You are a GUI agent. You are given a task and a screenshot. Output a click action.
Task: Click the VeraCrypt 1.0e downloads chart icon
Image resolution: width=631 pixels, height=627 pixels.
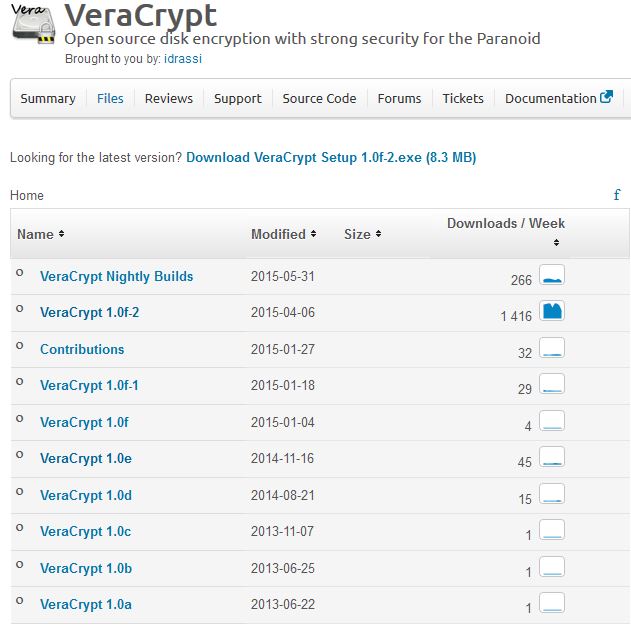pos(552,457)
